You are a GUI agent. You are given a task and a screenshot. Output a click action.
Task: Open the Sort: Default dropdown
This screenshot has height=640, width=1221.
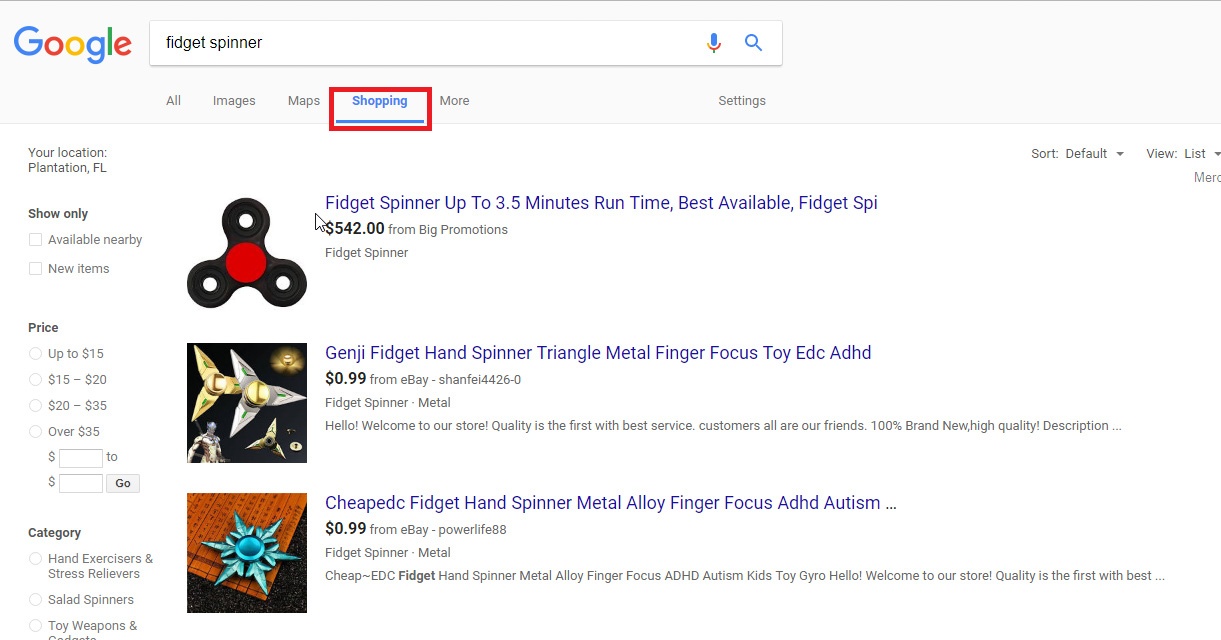(x=1078, y=154)
